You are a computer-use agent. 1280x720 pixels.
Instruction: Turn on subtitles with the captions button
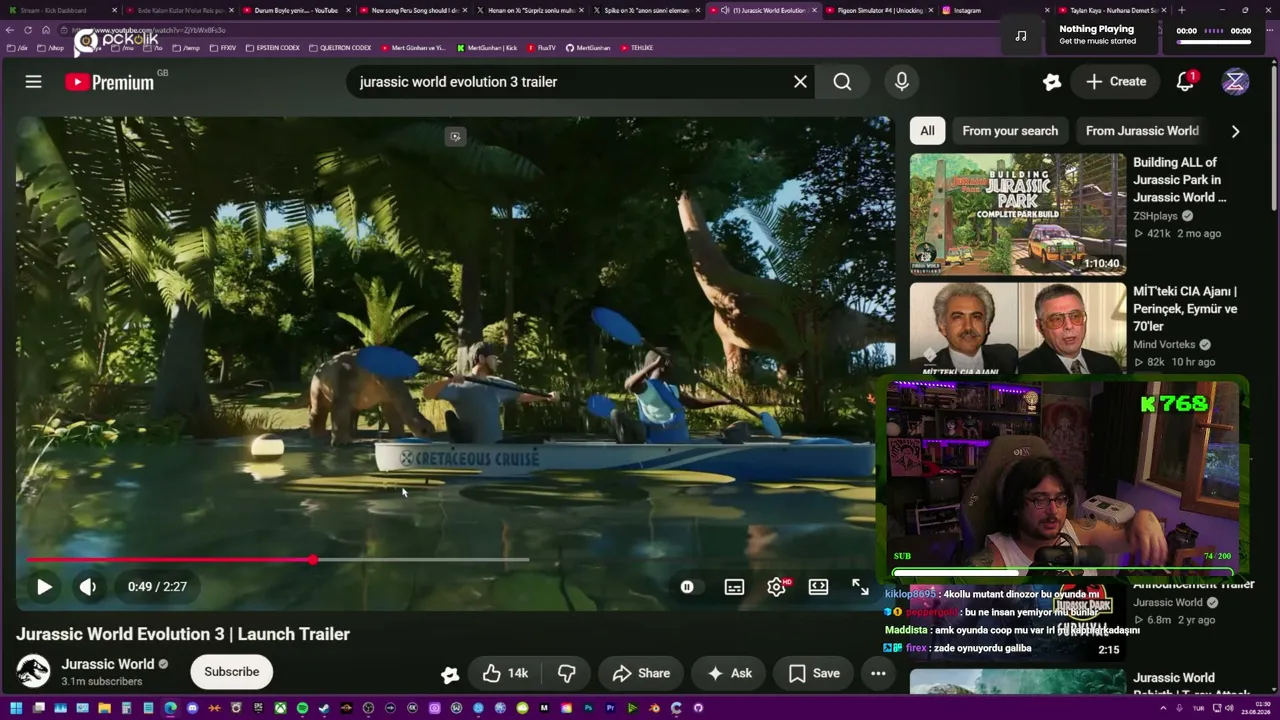coord(734,587)
